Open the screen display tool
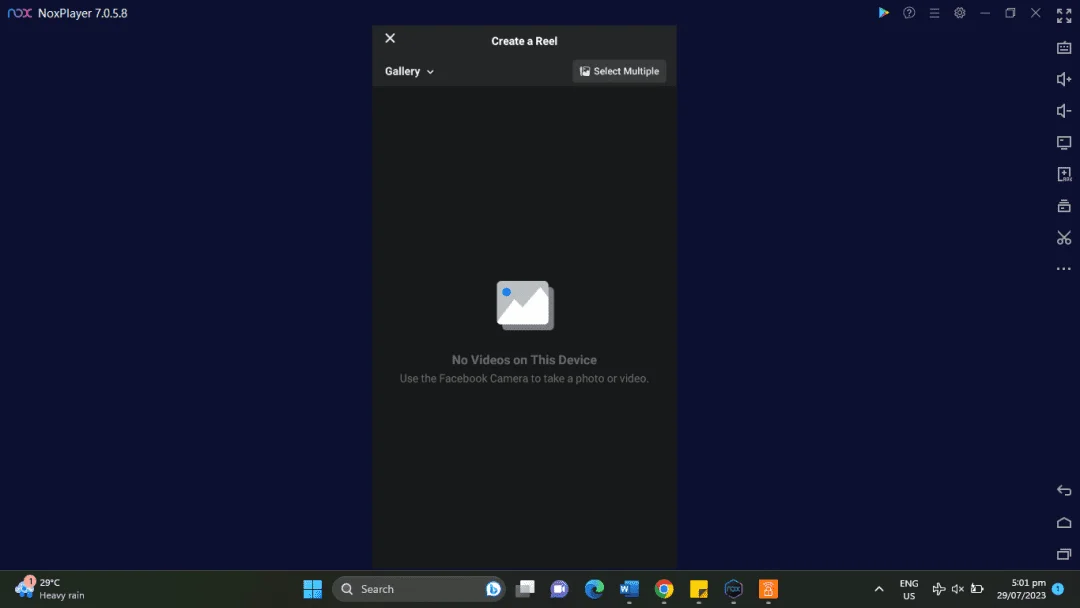The height and width of the screenshot is (608, 1080). (1064, 143)
